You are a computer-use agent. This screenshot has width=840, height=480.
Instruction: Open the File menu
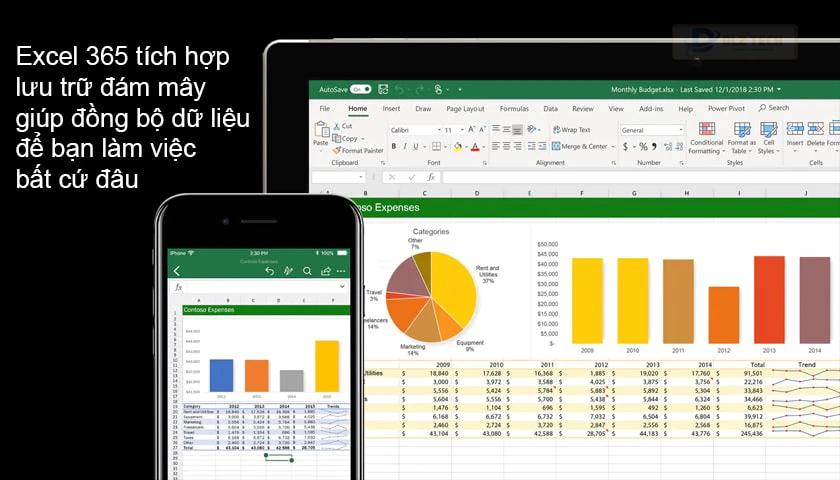(325, 108)
